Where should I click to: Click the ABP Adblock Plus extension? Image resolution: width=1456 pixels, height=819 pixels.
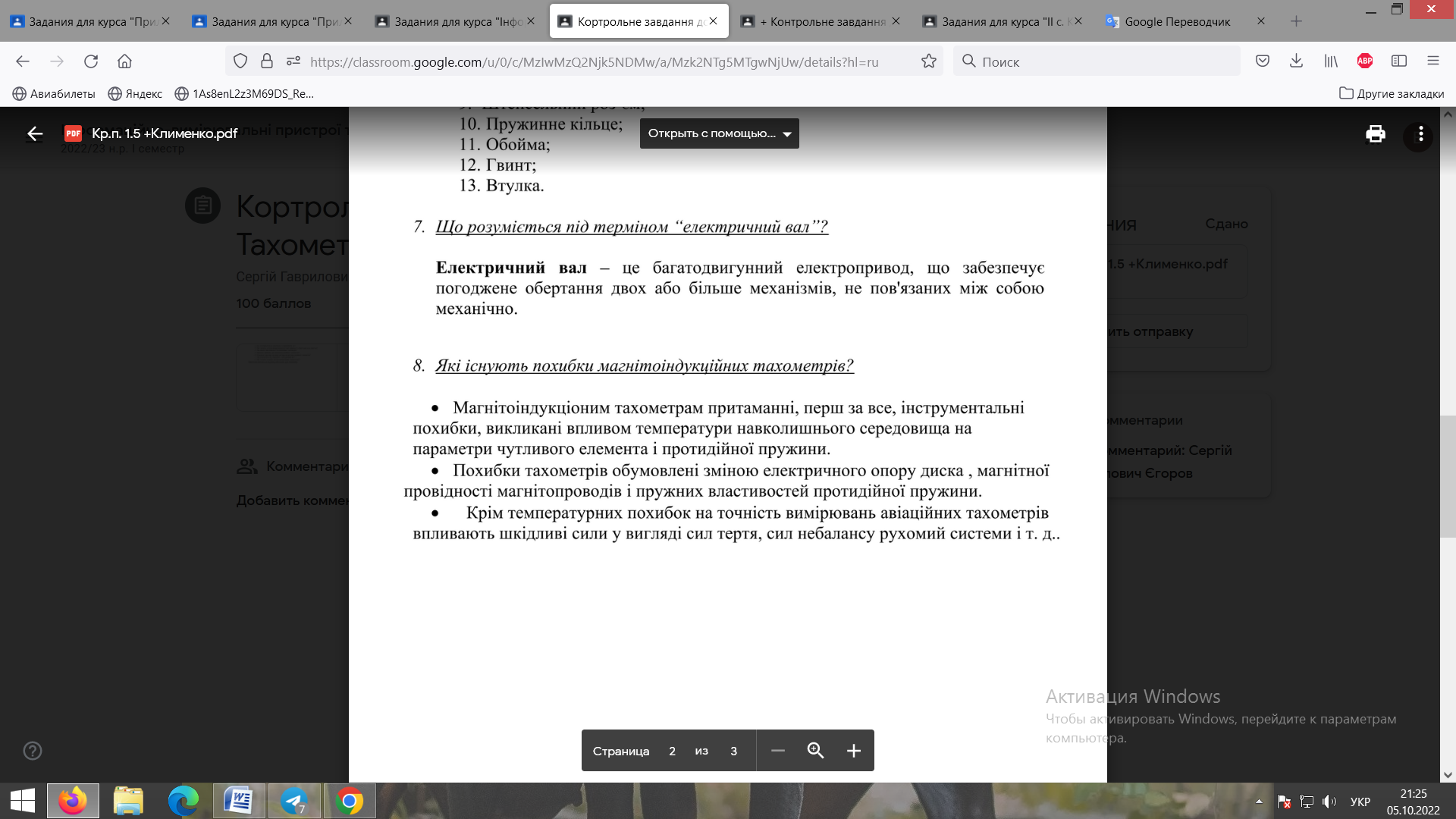point(1365,61)
